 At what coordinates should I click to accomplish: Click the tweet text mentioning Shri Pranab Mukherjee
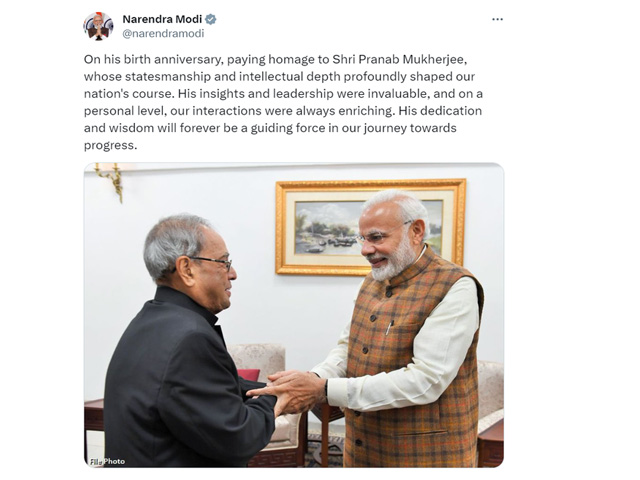[283, 102]
